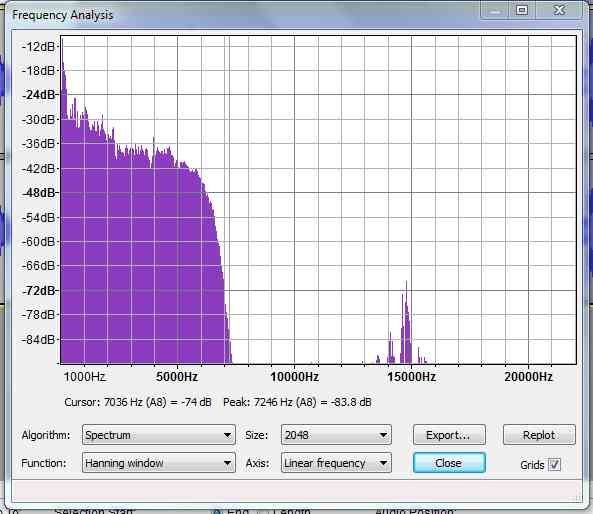Click the Close button
Screen dimensions: 593x514
pyautogui.click(x=449, y=463)
